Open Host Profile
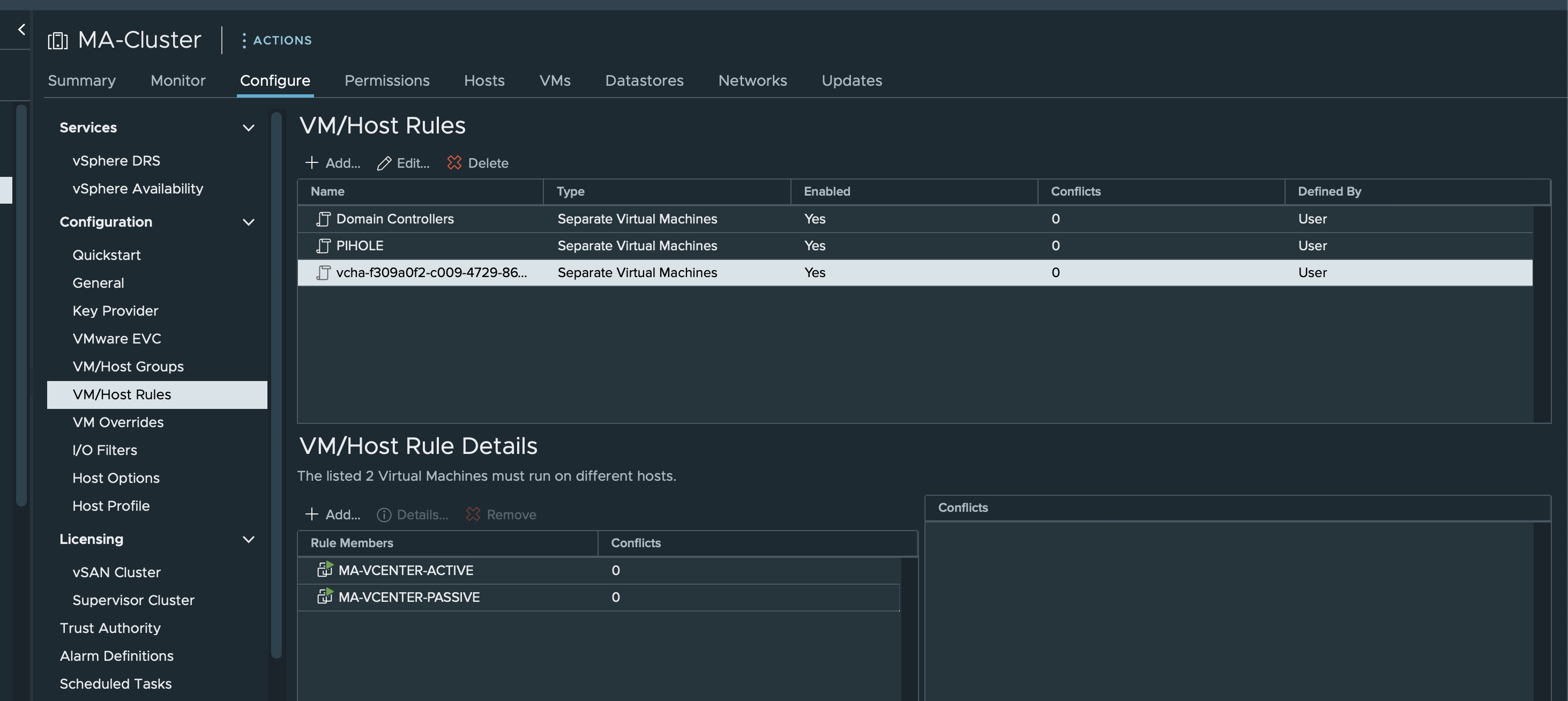Image resolution: width=1568 pixels, height=701 pixels. click(111, 506)
